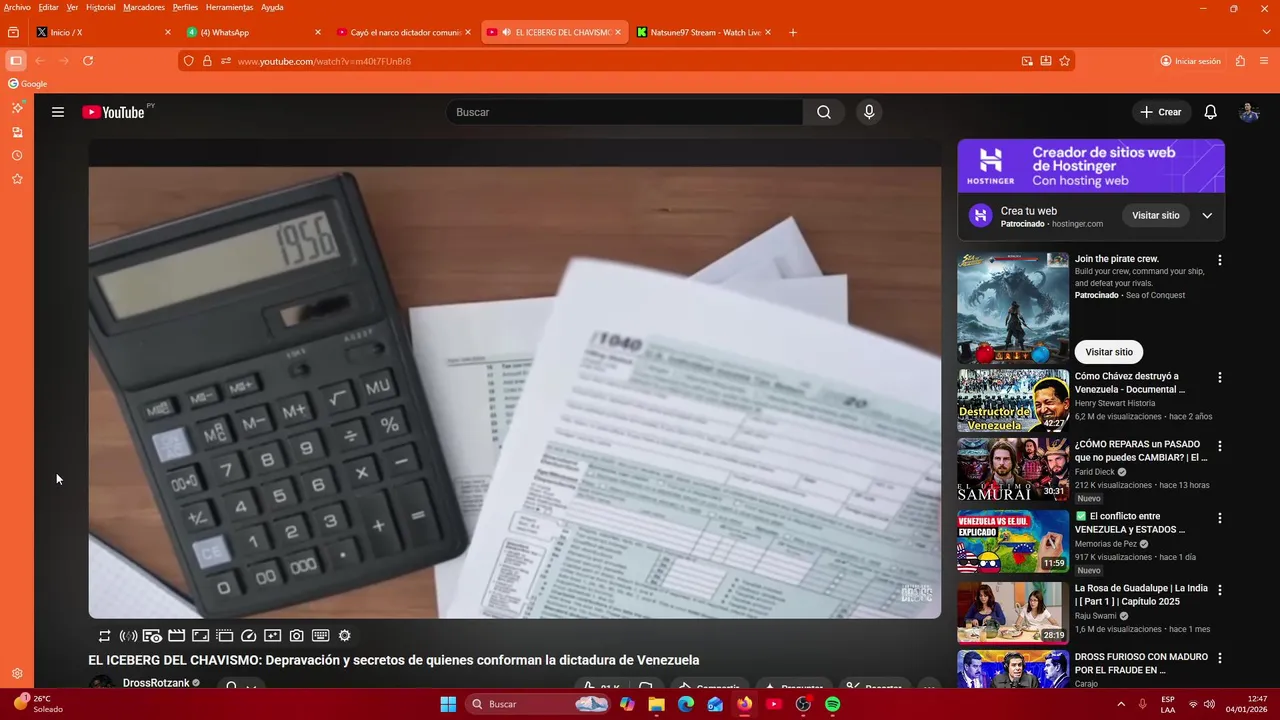Go to the YouTube home logo
This screenshot has height=720, width=1280.
coord(113,112)
